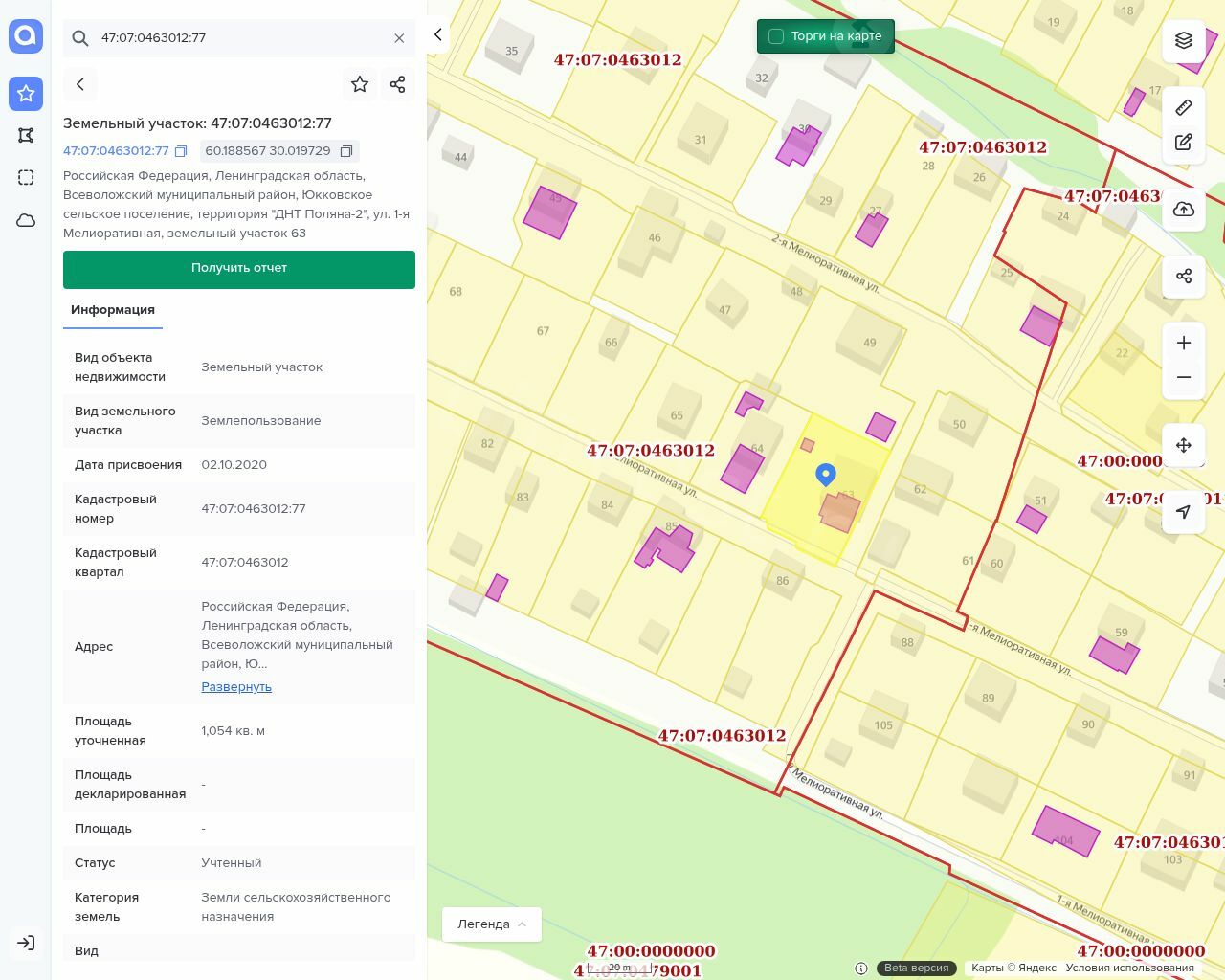The image size is (1225, 980).
Task: Copy coordinates 60.188567 30.019729
Action: click(x=346, y=151)
